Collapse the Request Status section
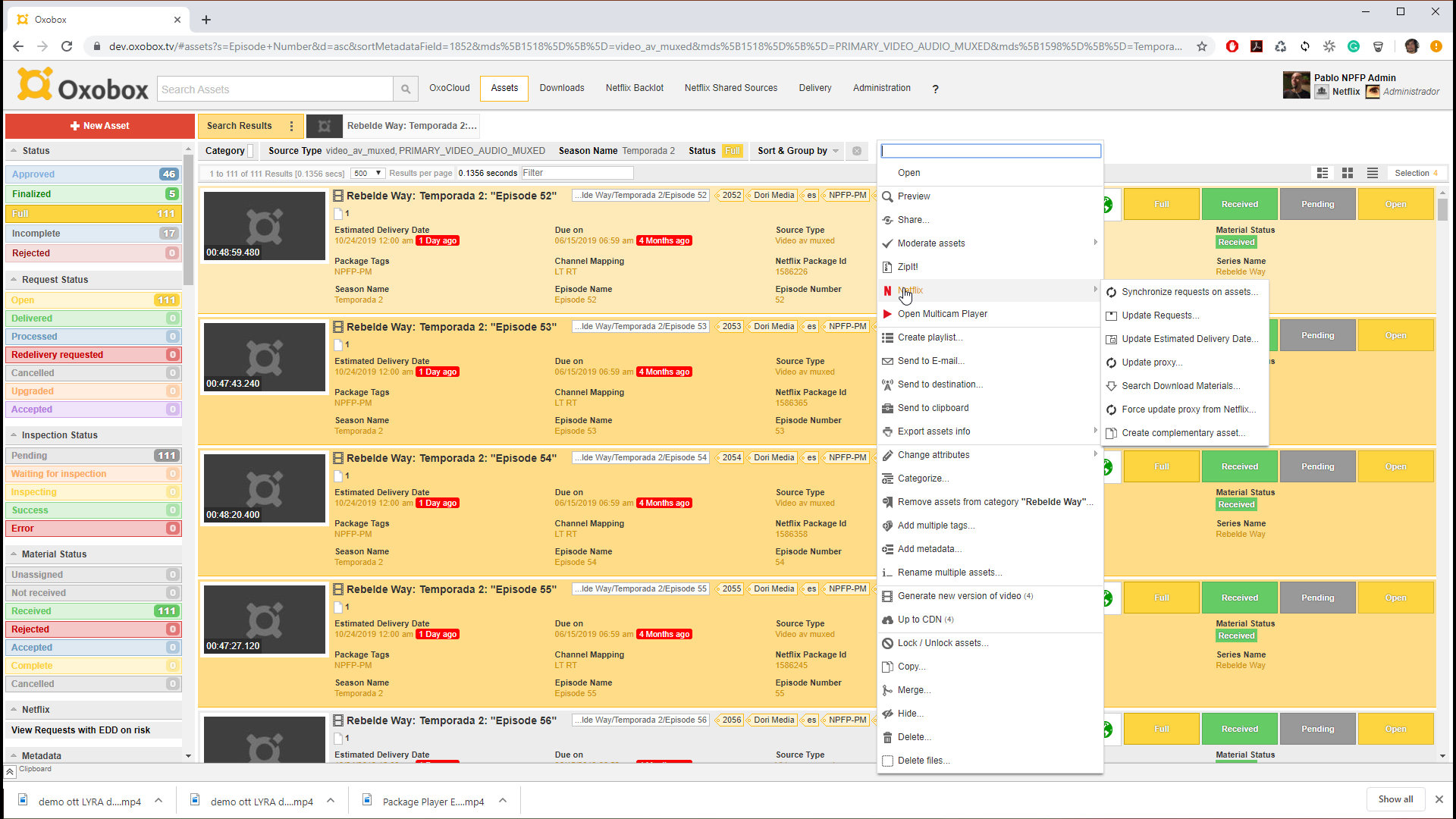This screenshot has width=1456, height=819. click(x=14, y=280)
